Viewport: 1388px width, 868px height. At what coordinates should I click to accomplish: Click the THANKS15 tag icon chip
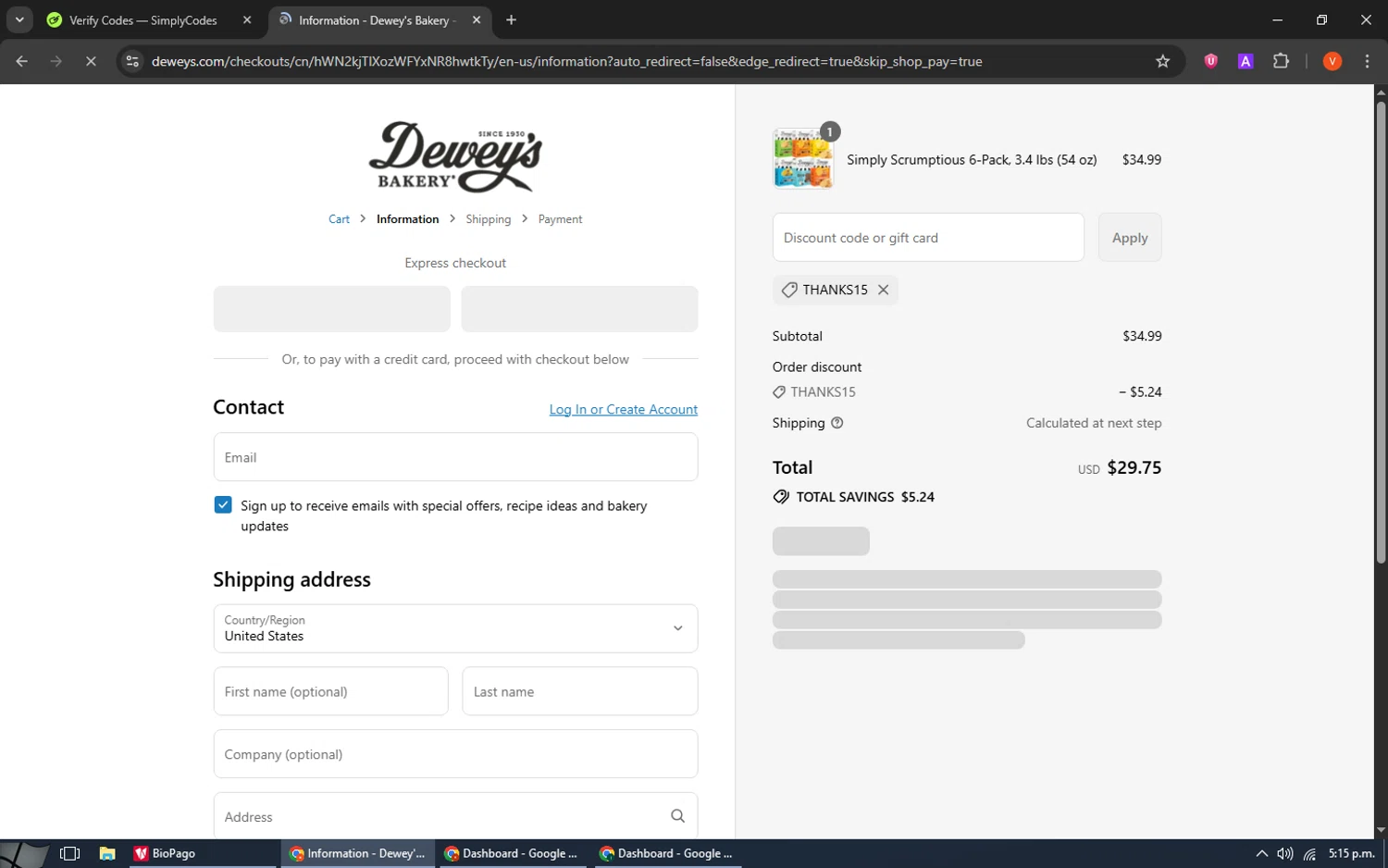[x=789, y=290]
